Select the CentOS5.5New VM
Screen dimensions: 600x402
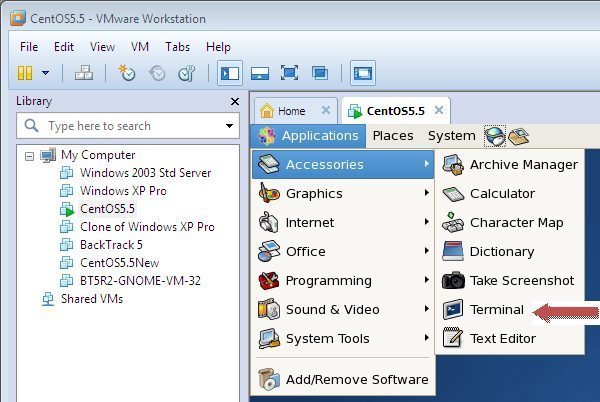pyautogui.click(x=119, y=263)
